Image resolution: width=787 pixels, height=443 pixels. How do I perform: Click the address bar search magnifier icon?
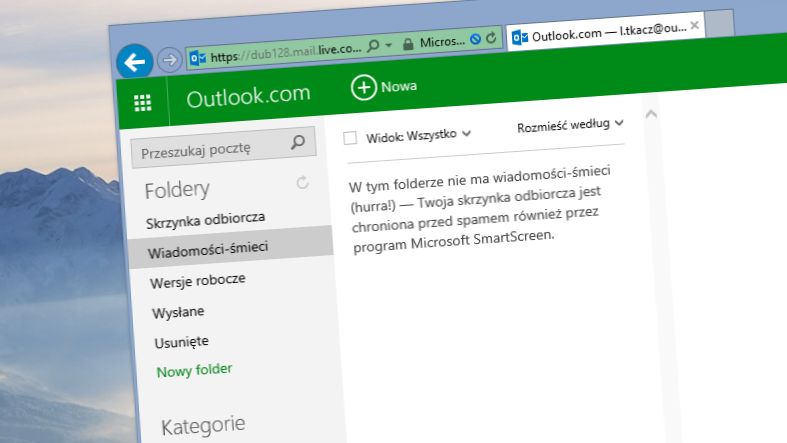pyautogui.click(x=373, y=46)
